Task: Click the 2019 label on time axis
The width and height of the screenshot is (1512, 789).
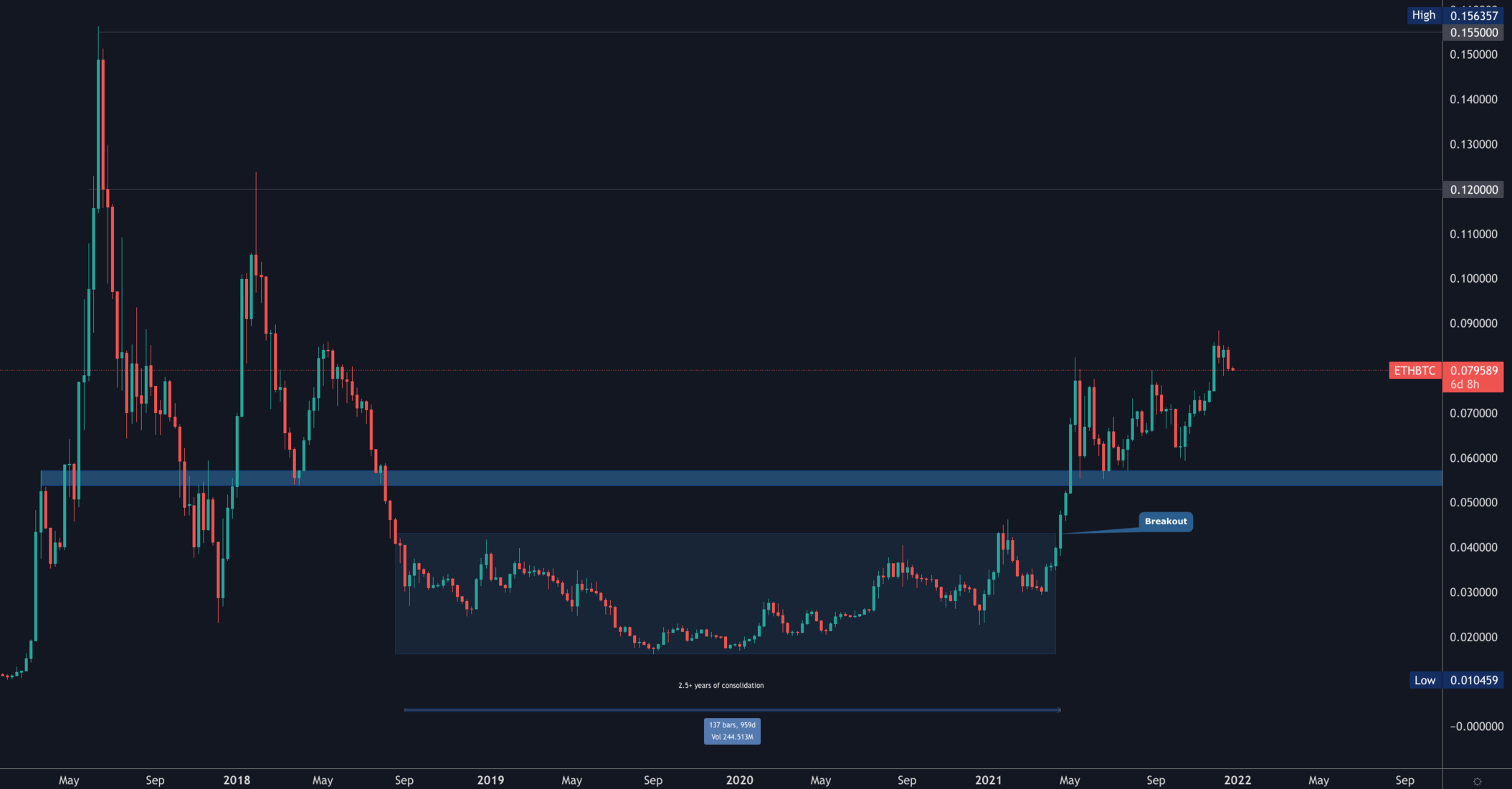Action: [x=490, y=780]
